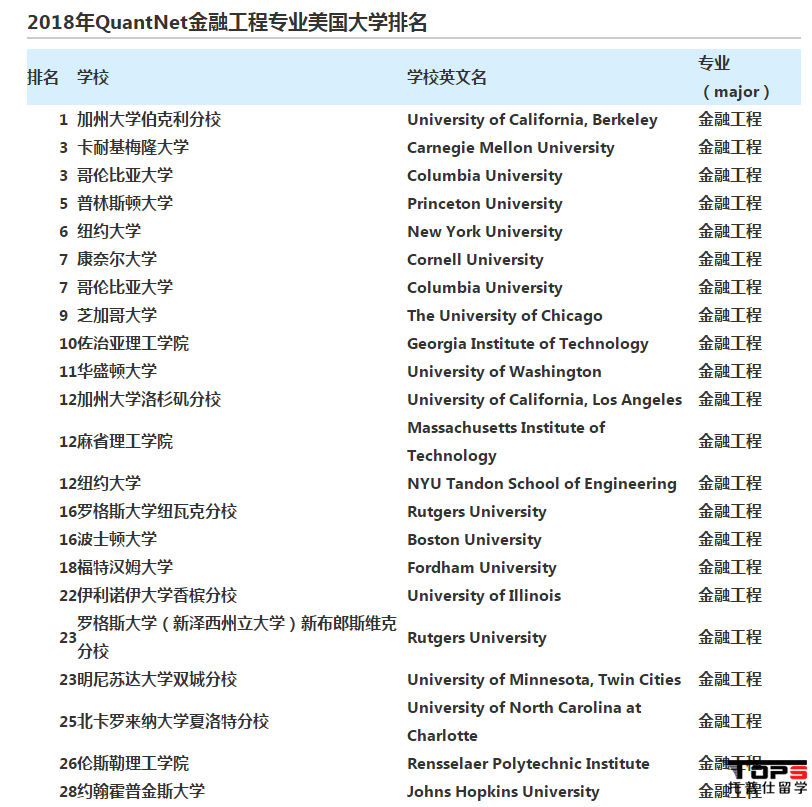Viewport: 812px width, 807px height.
Task: Click "University of Washington"
Action: pos(504,371)
